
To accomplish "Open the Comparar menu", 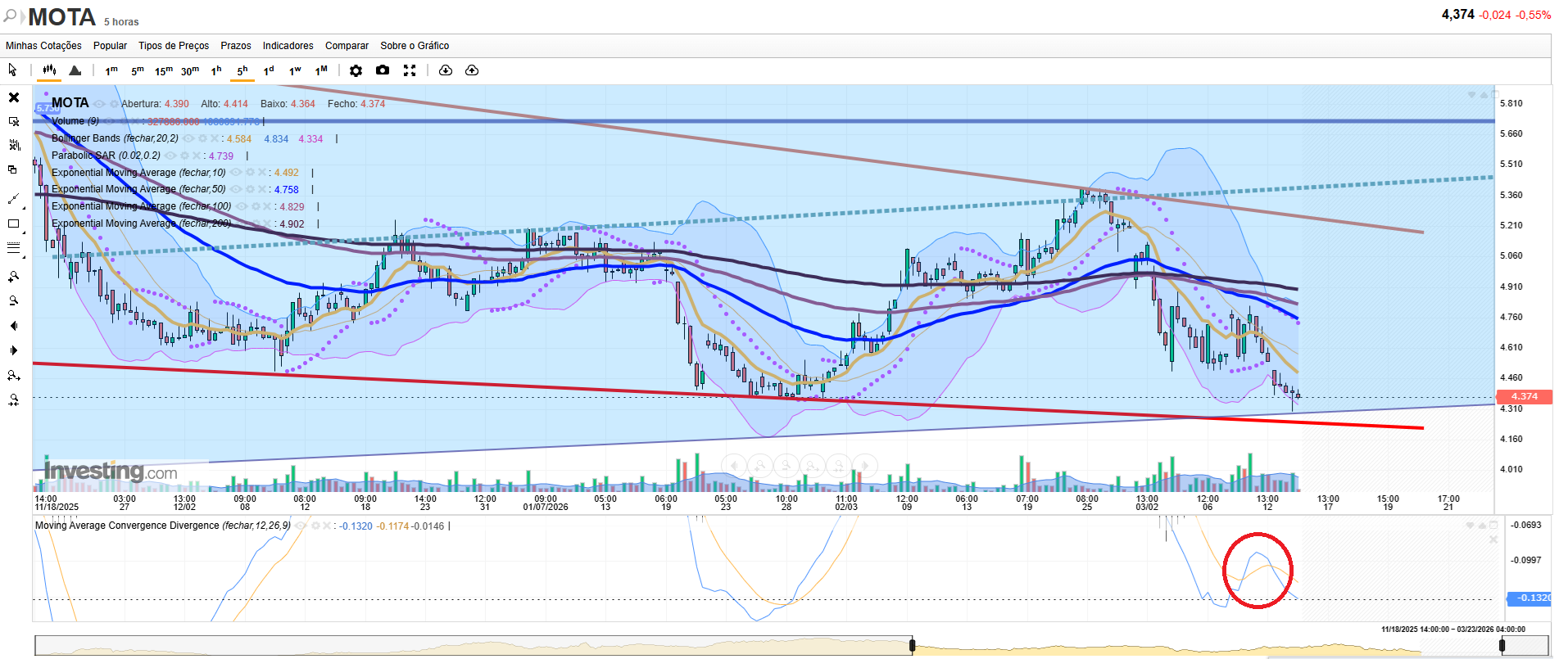I will pos(347,46).
